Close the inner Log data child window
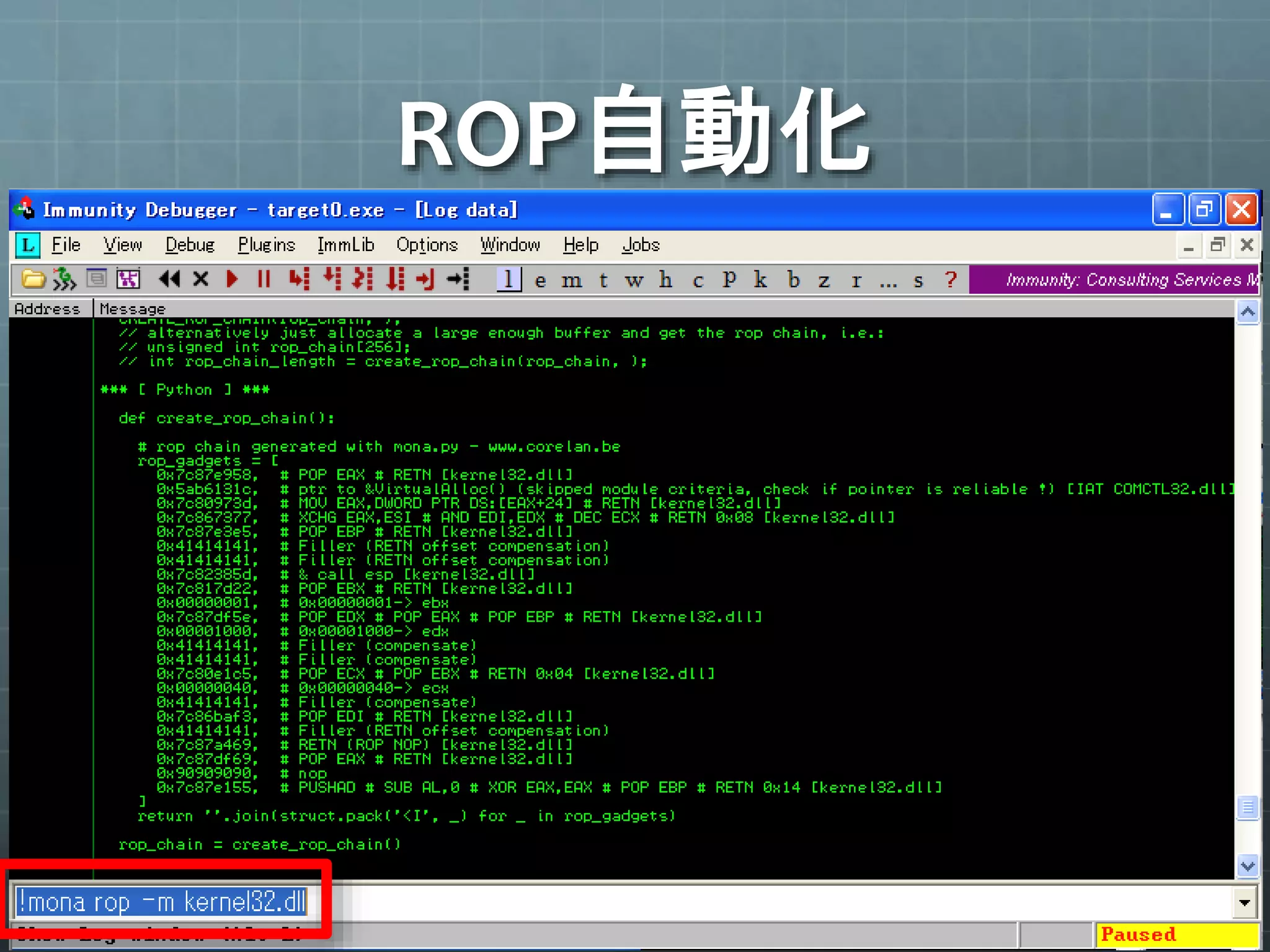 point(1246,245)
